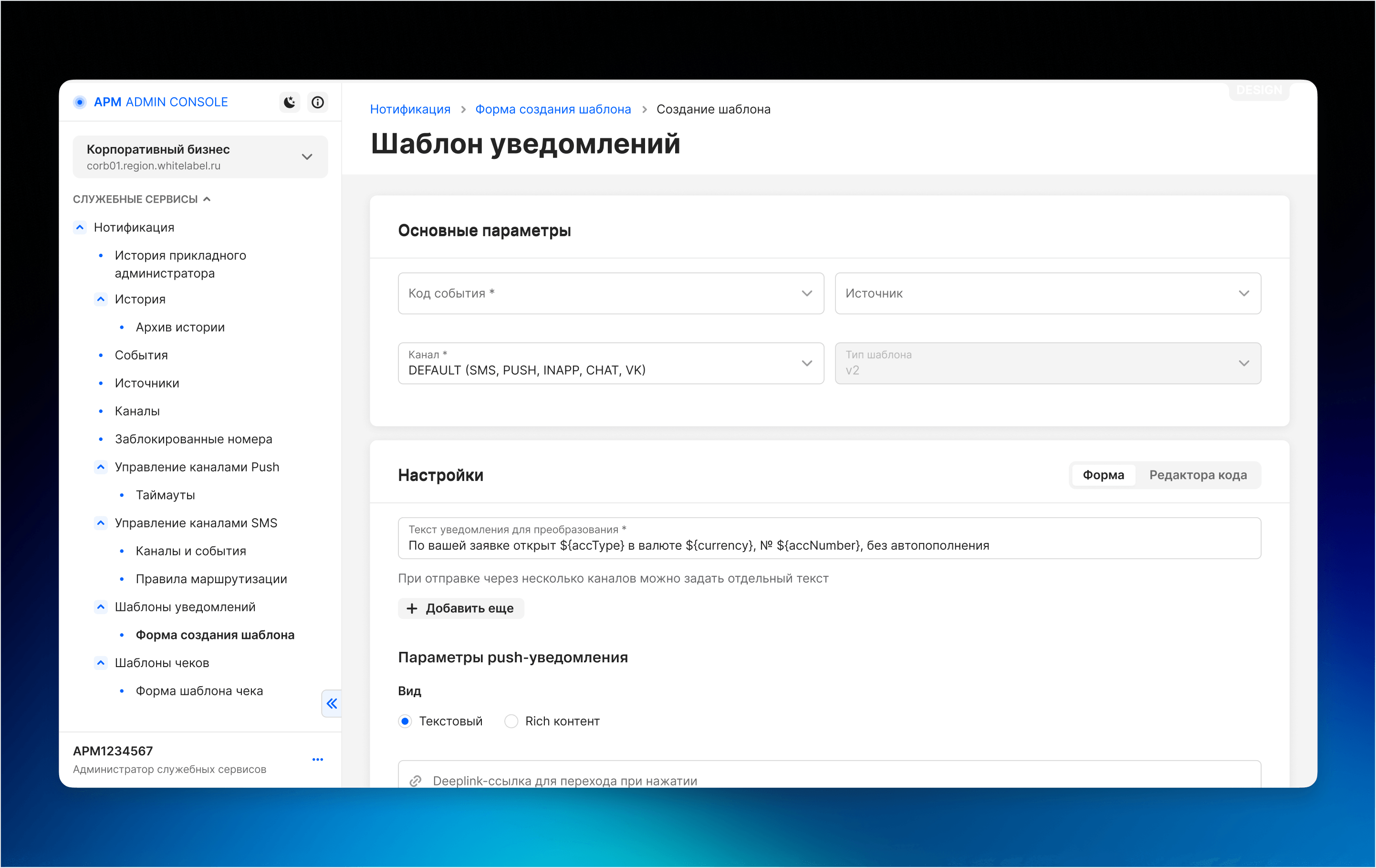This screenshot has height=868, width=1376.
Task: Open Таймауты menu item
Action: [x=165, y=495]
